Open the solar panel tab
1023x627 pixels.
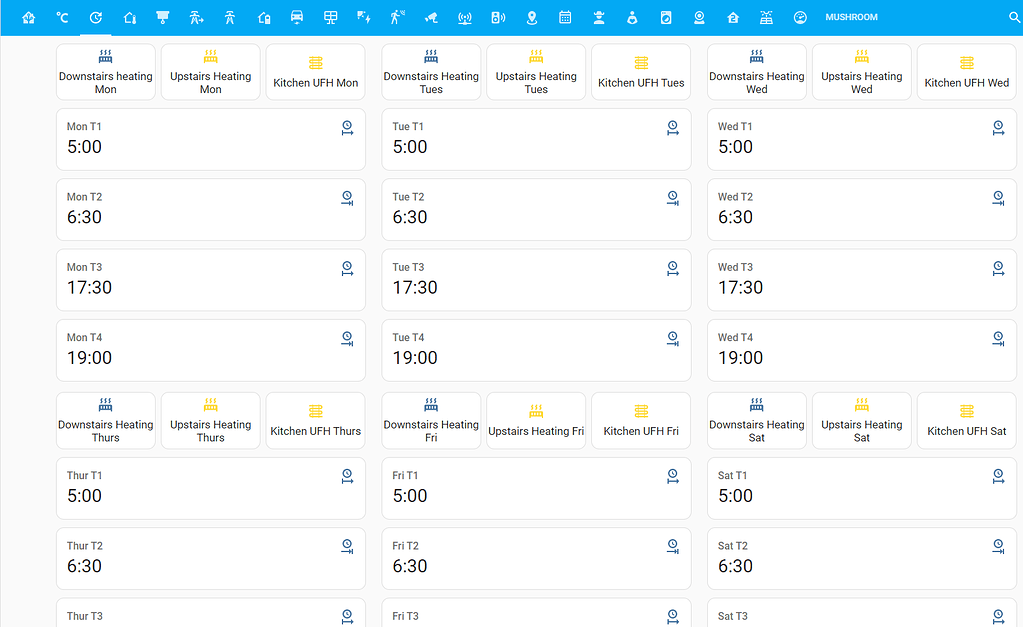[x=331, y=18]
